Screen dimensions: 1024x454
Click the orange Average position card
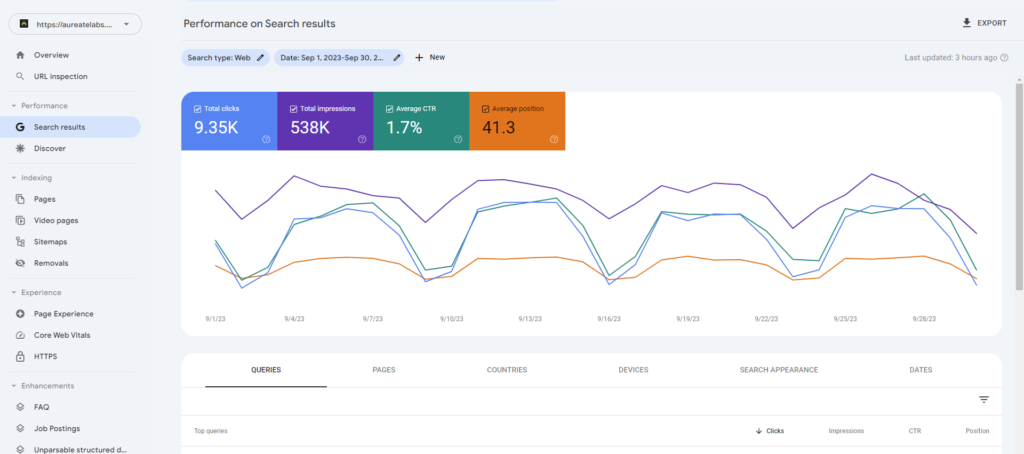pyautogui.click(x=517, y=121)
